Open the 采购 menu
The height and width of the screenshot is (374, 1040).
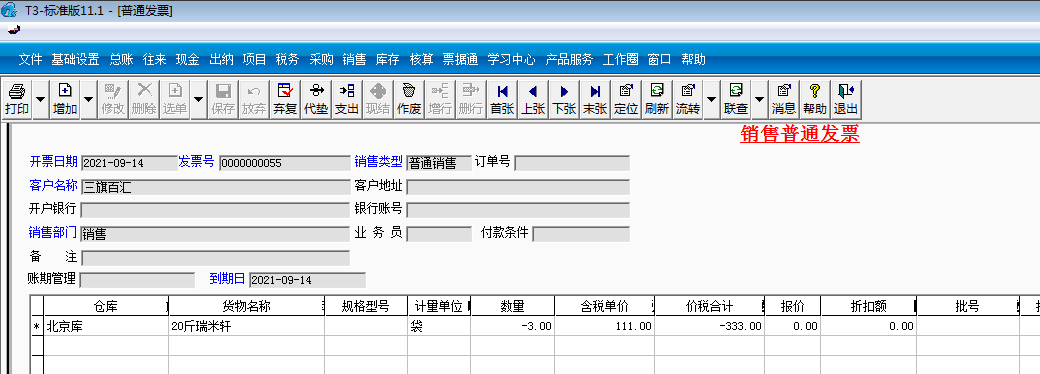[x=321, y=60]
